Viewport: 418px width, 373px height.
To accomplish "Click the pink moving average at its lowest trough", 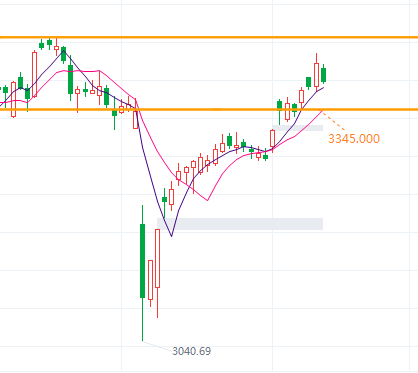I will (x=208, y=200).
